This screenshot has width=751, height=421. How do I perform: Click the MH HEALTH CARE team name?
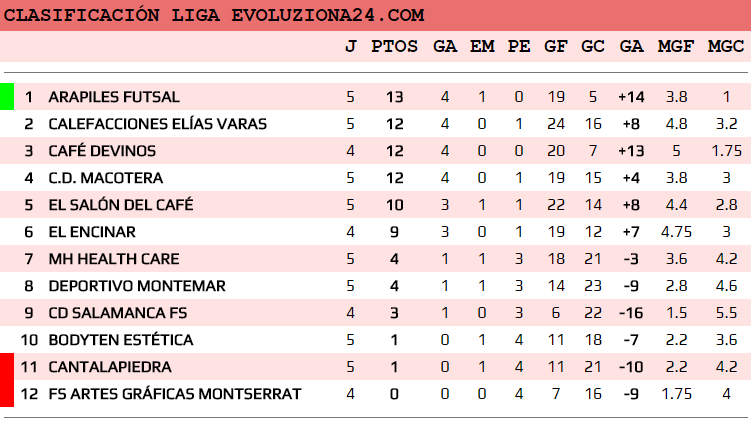114,259
